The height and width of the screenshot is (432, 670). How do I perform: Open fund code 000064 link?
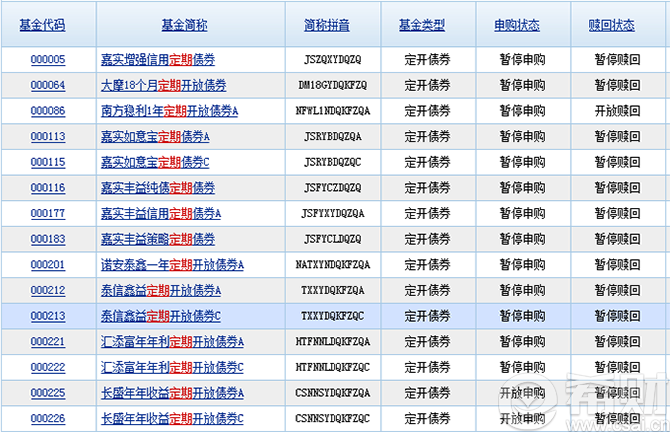click(48, 85)
